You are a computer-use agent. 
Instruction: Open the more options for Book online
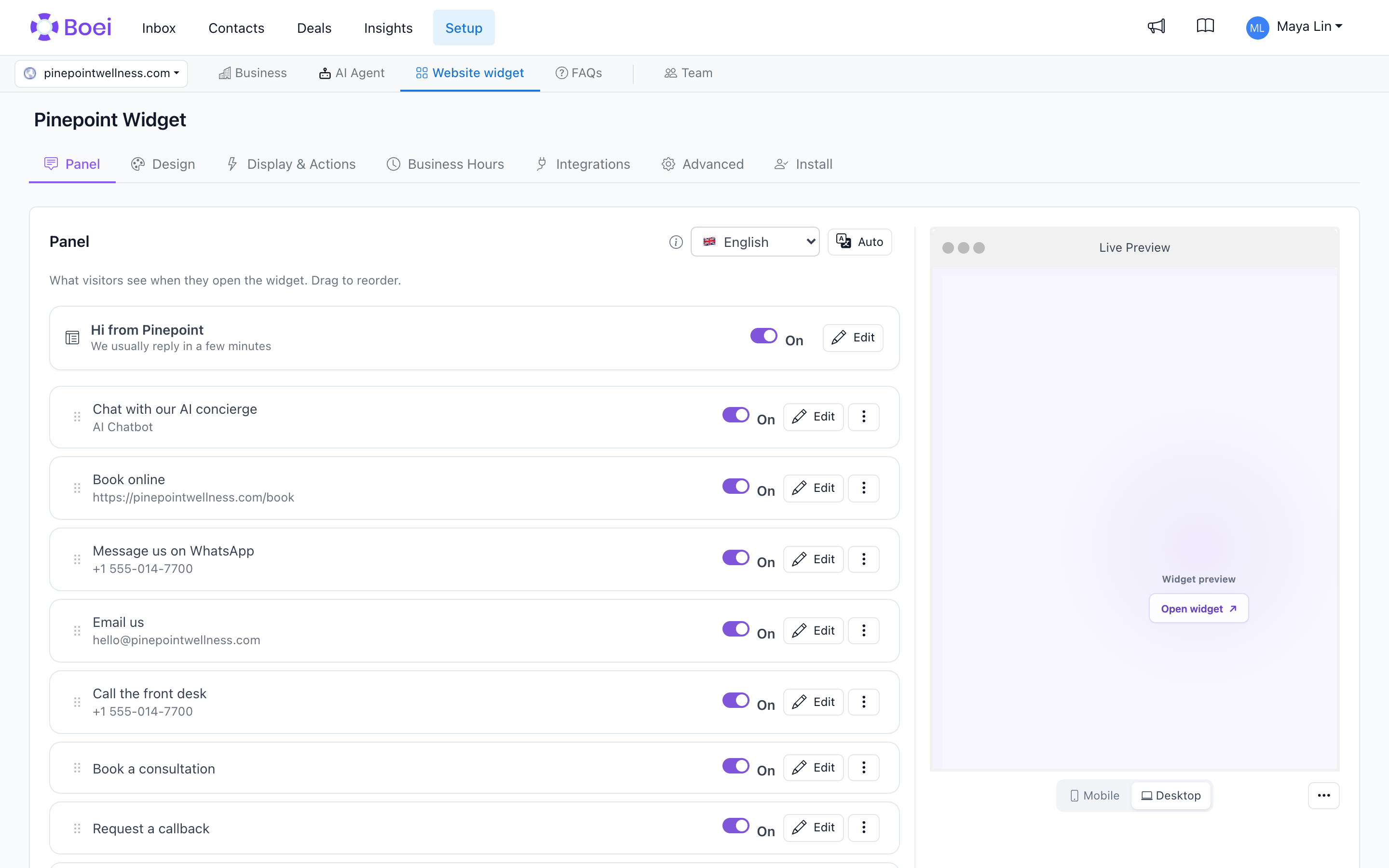click(863, 488)
